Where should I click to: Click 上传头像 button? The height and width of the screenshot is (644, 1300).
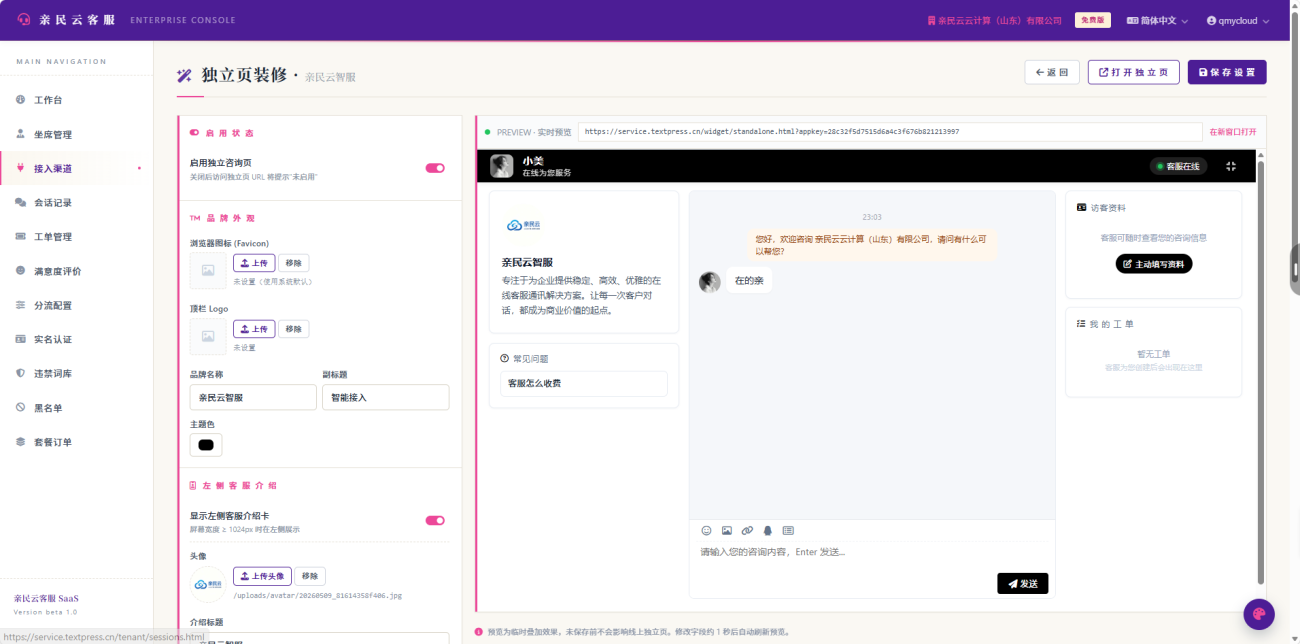click(x=262, y=576)
